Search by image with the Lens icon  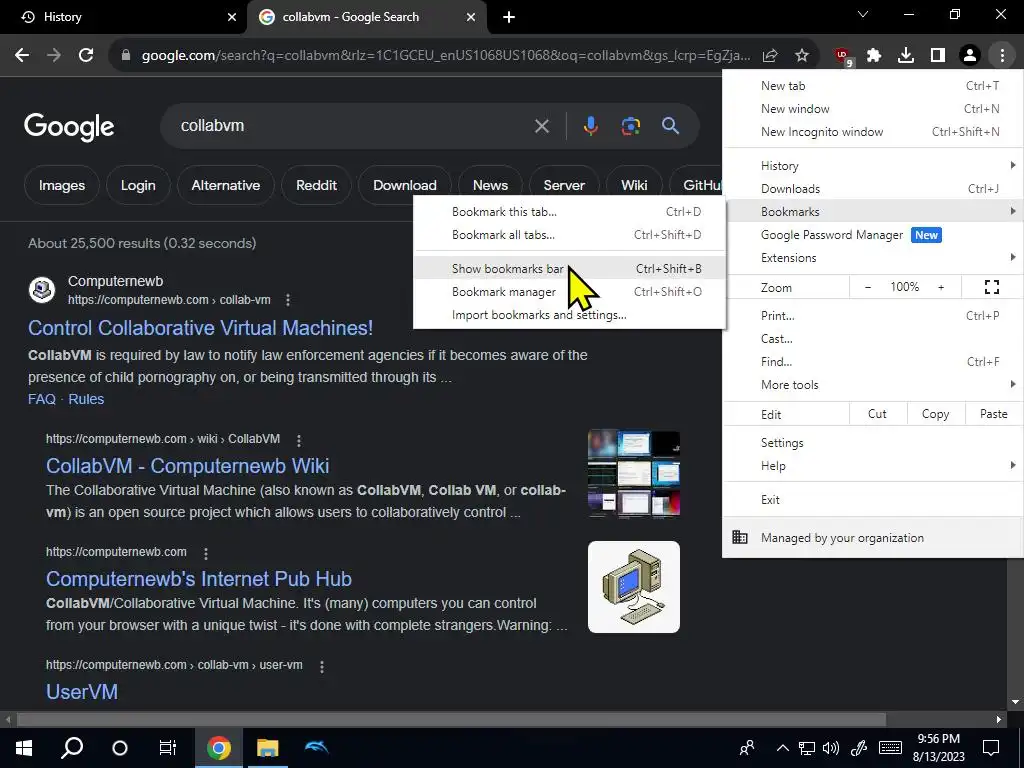[630, 125]
